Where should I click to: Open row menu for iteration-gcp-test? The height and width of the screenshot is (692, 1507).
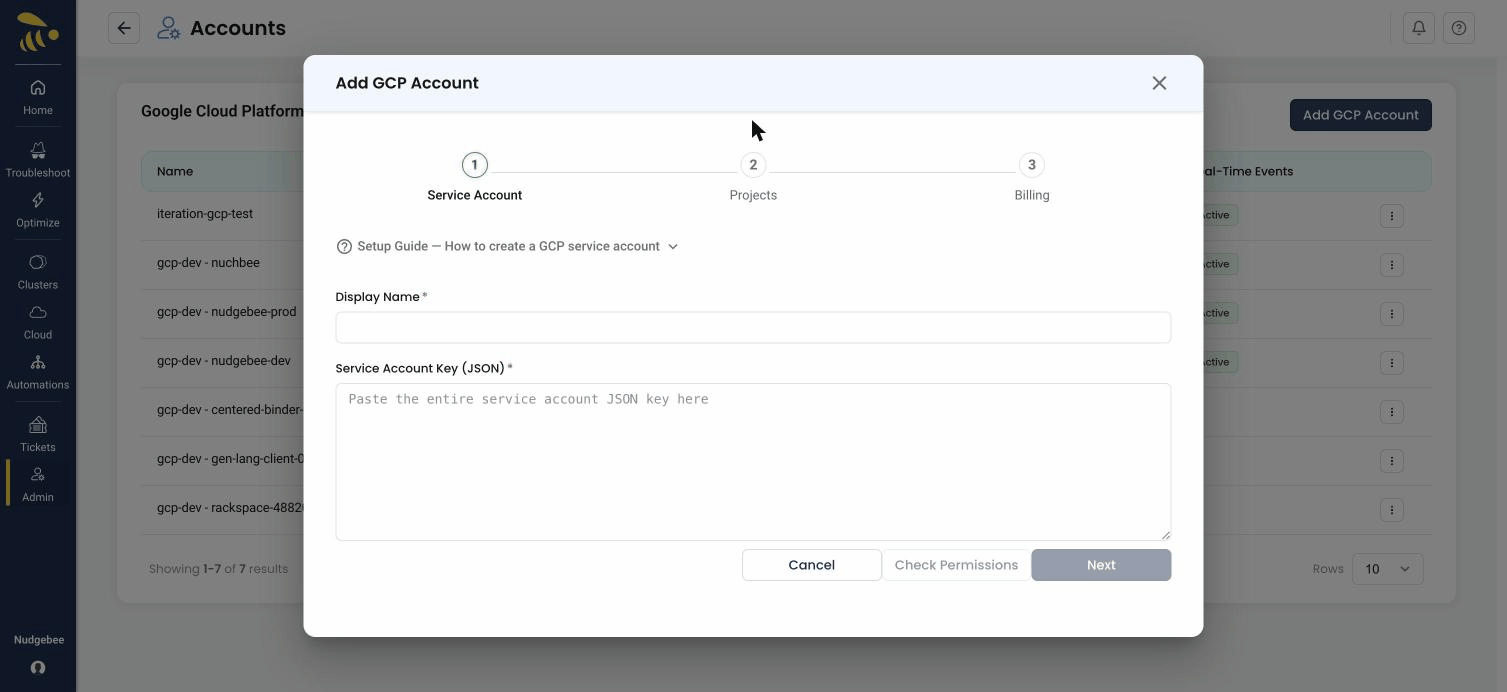click(x=1391, y=215)
